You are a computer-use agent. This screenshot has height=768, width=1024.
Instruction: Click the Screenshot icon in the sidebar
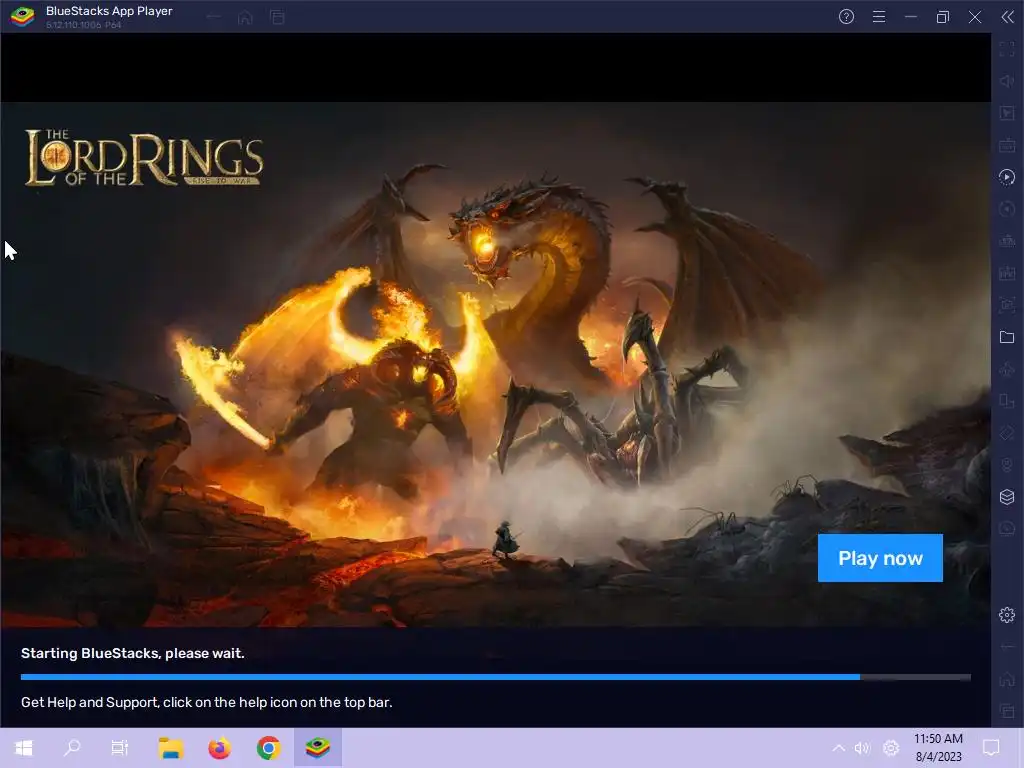point(1007,305)
